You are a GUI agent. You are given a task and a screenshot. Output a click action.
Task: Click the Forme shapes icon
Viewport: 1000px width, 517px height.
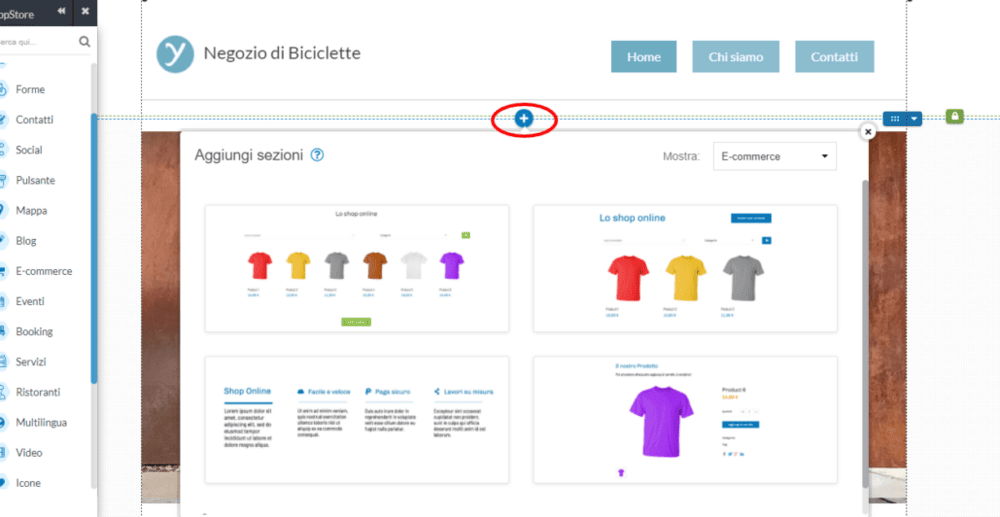point(3,89)
